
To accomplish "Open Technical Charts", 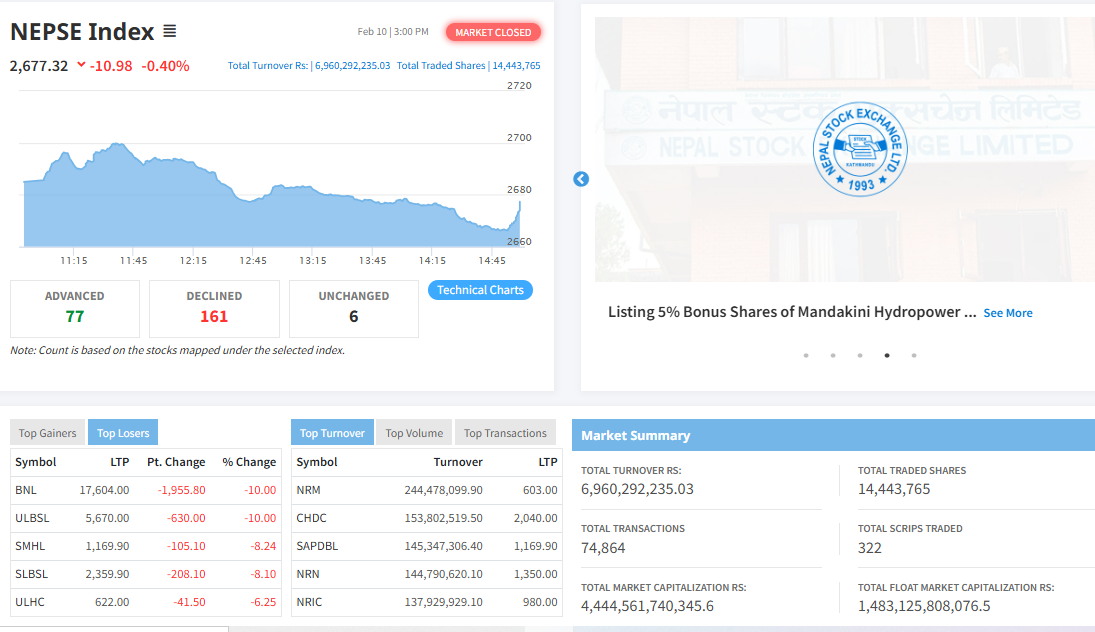I will tap(480, 290).
